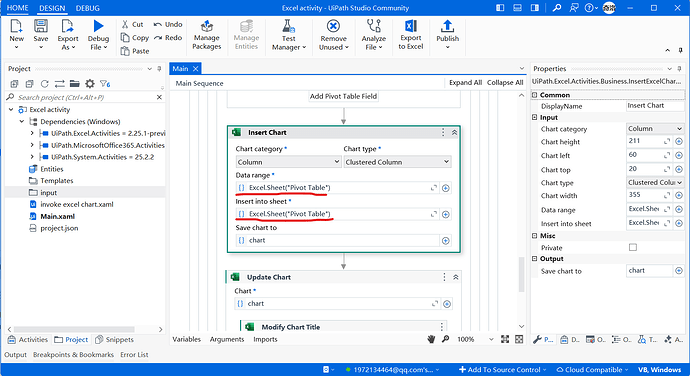
Task: Click Export to Excel icon
Action: click(411, 26)
